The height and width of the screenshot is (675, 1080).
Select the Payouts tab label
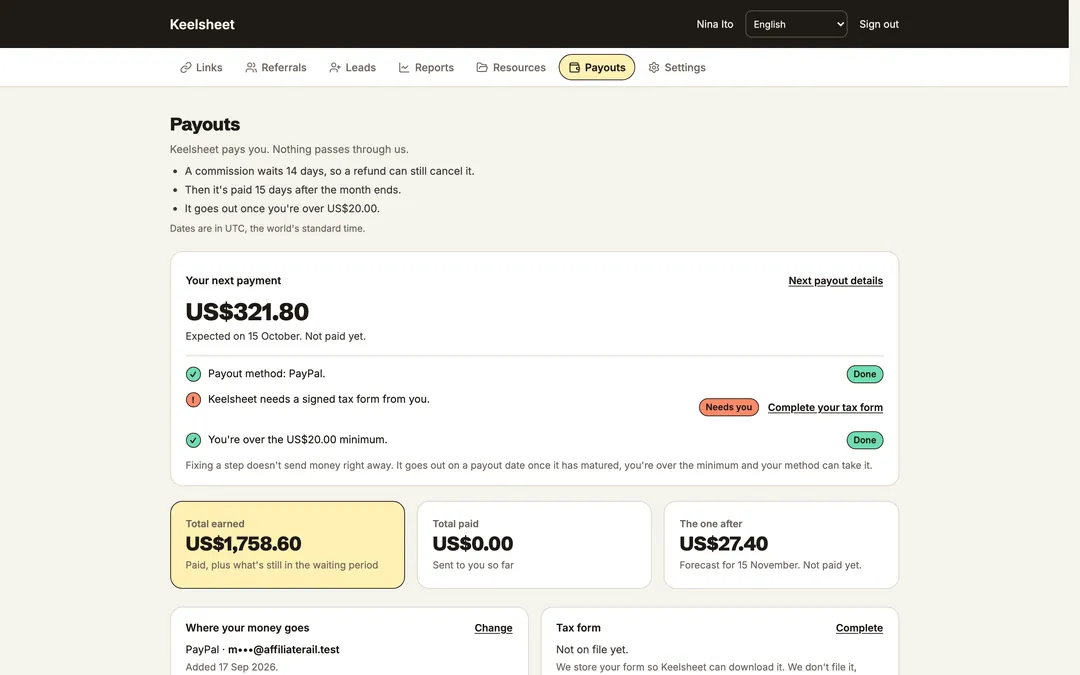tap(605, 68)
